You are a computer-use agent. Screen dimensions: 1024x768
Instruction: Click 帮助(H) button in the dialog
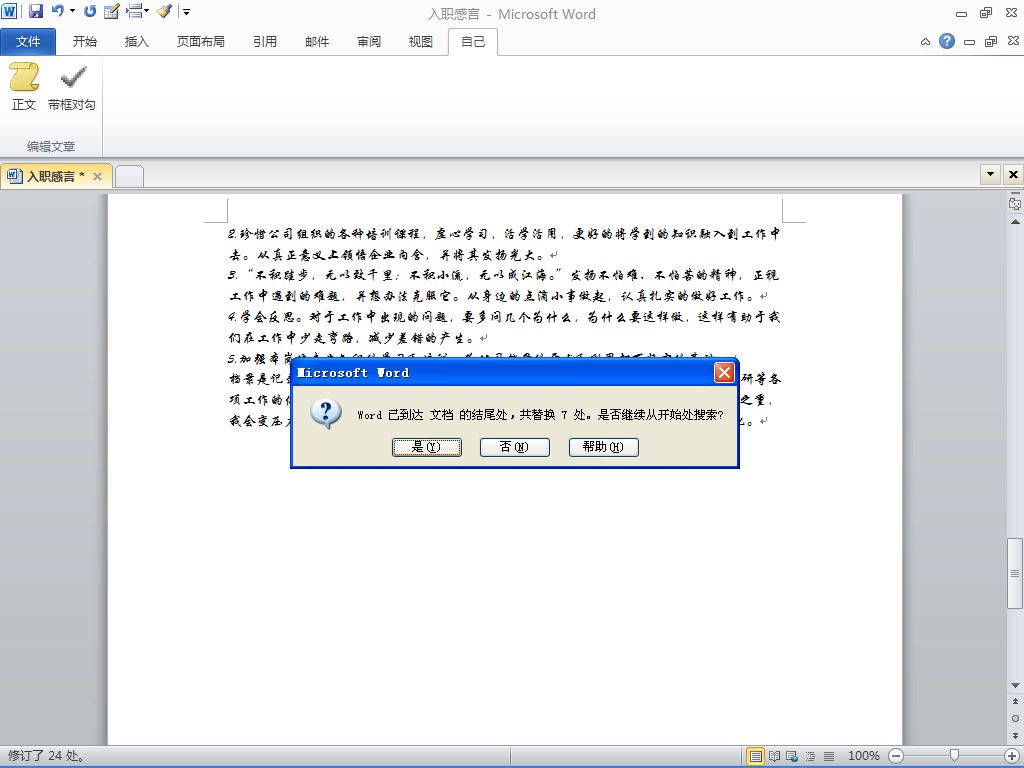tap(603, 447)
